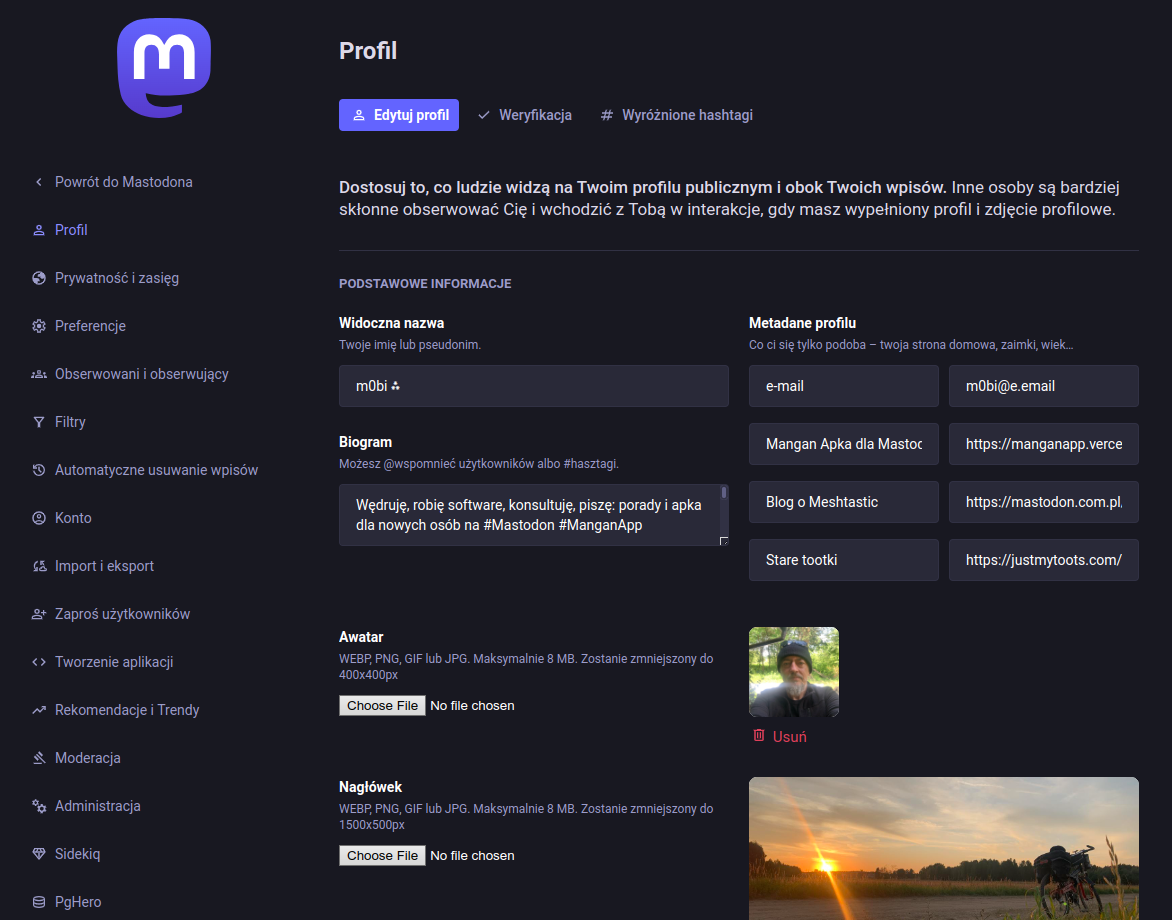Click the globe icon for Prywatność i zasięg
The width and height of the screenshot is (1172, 920).
[x=39, y=278]
